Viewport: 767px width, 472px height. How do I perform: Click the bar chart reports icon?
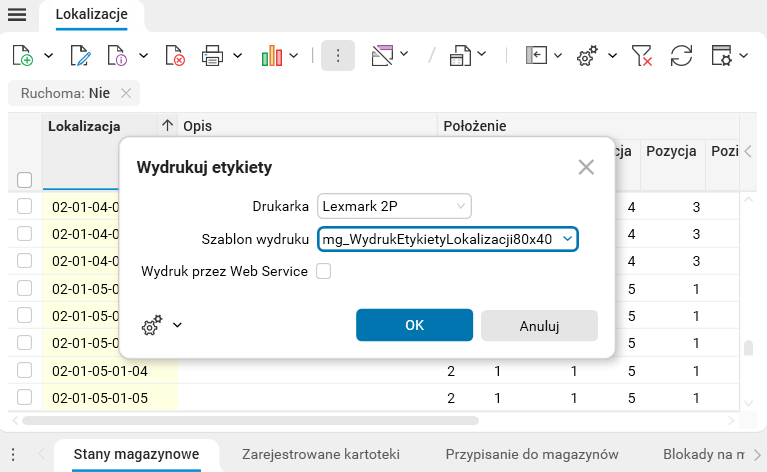point(272,55)
